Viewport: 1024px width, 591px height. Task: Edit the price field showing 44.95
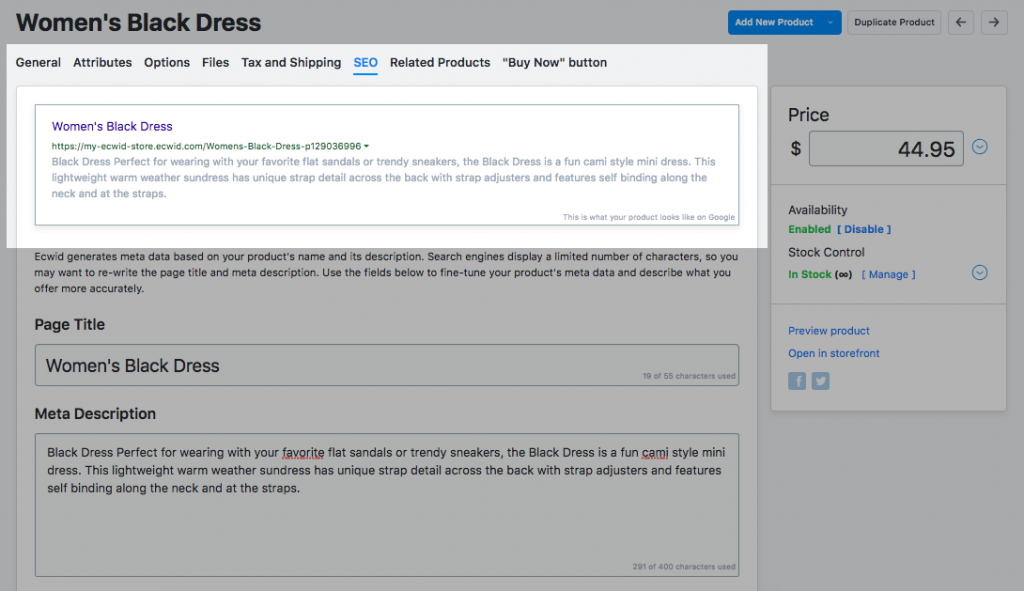(x=886, y=148)
